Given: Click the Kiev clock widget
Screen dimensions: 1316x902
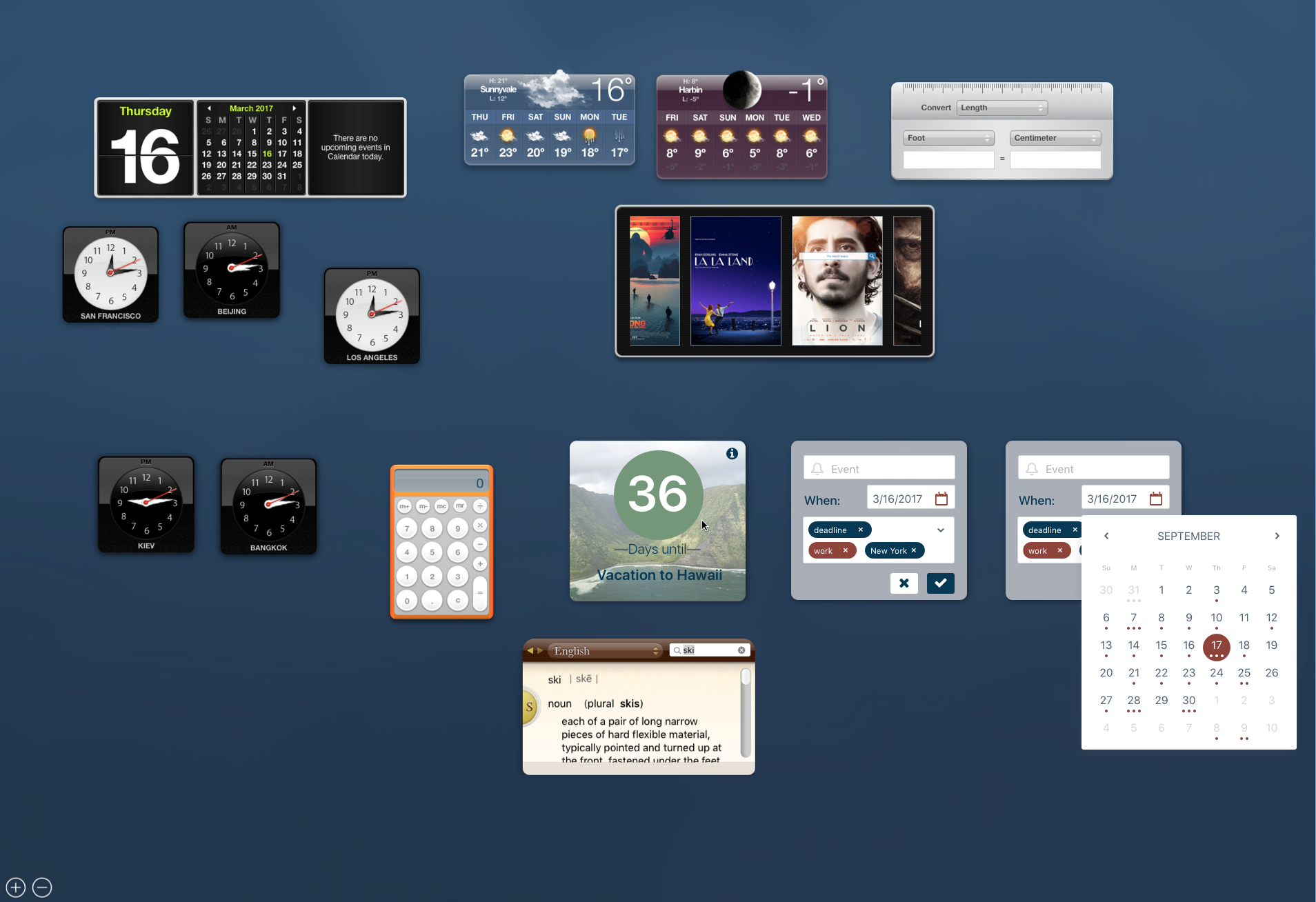Looking at the screenshot, I should pyautogui.click(x=146, y=505).
